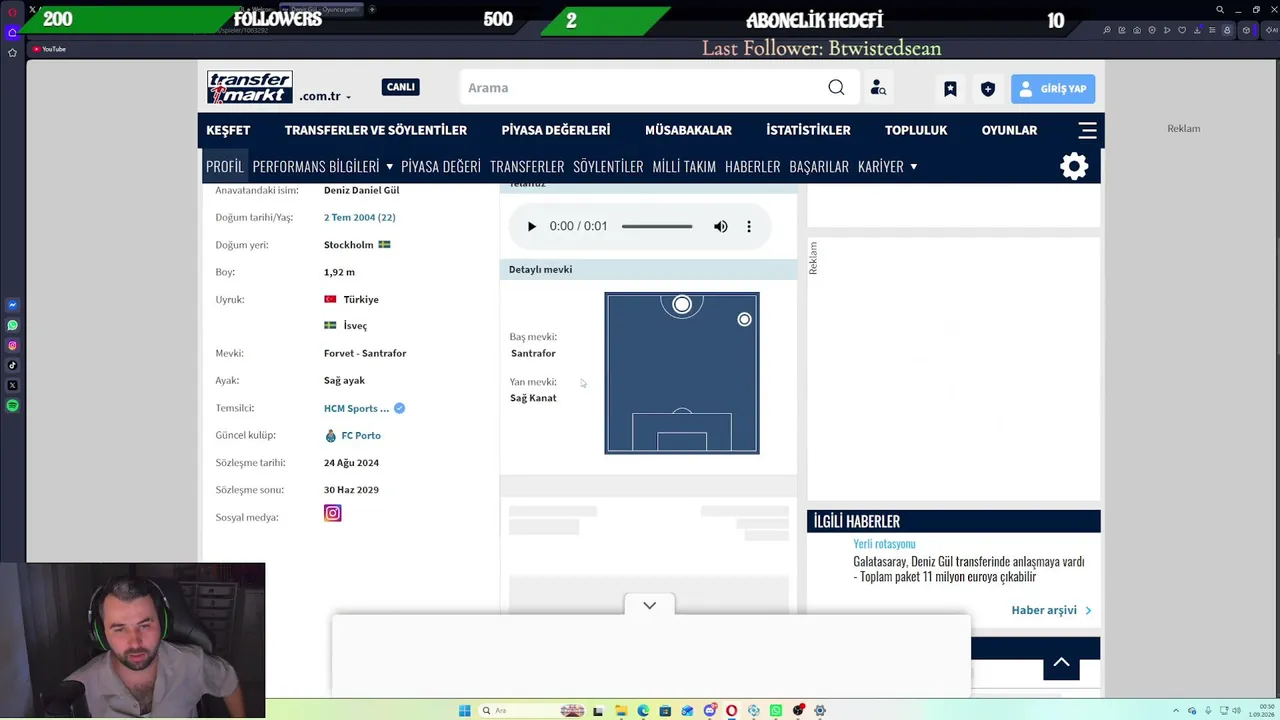Open Windows Start menu
This screenshot has width=1280, height=720.
pyautogui.click(x=465, y=711)
